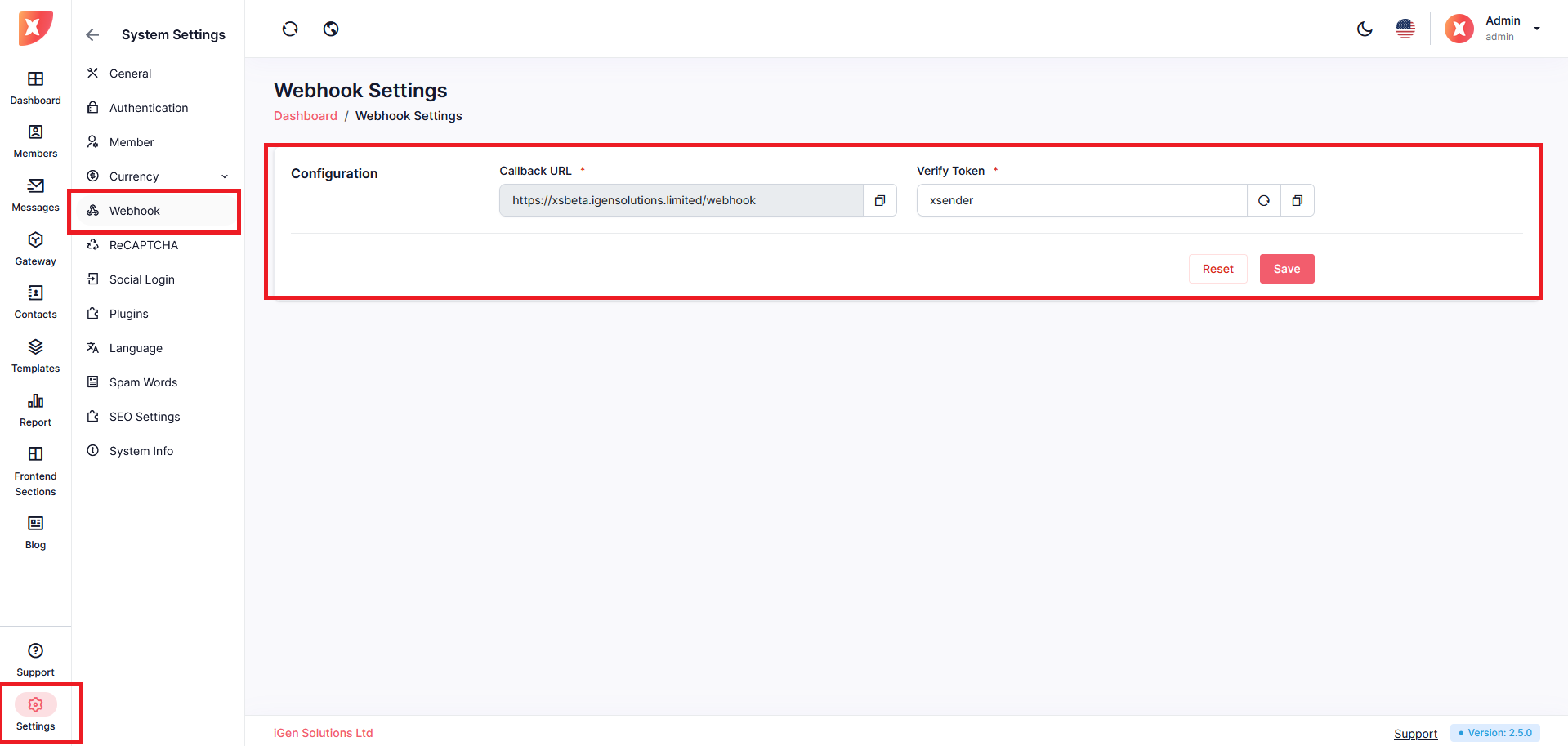This screenshot has height=746, width=1568.
Task: Open the Gateway section in sidebar
Action: point(35,248)
